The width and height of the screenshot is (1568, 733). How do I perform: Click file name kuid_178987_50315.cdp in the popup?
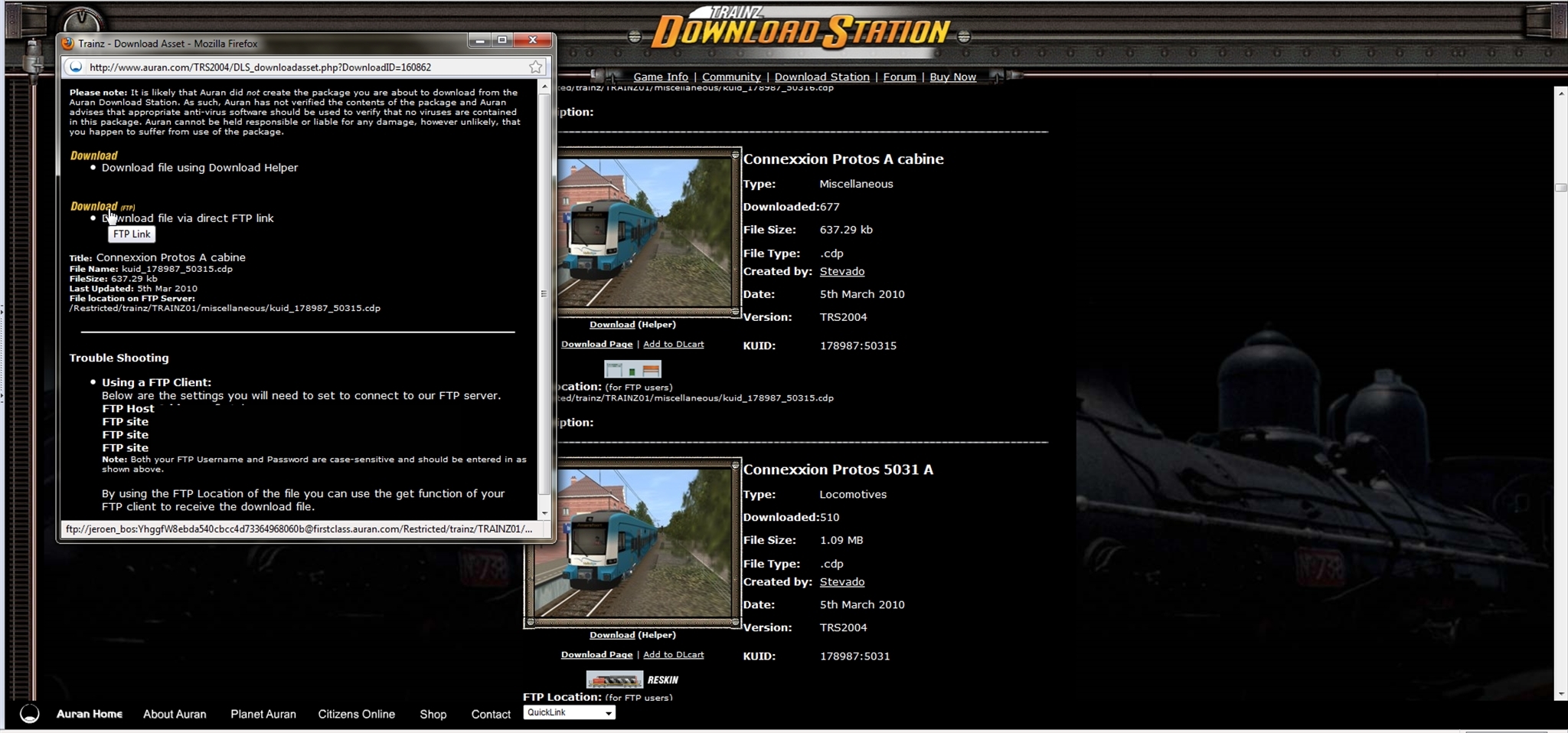[177, 269]
